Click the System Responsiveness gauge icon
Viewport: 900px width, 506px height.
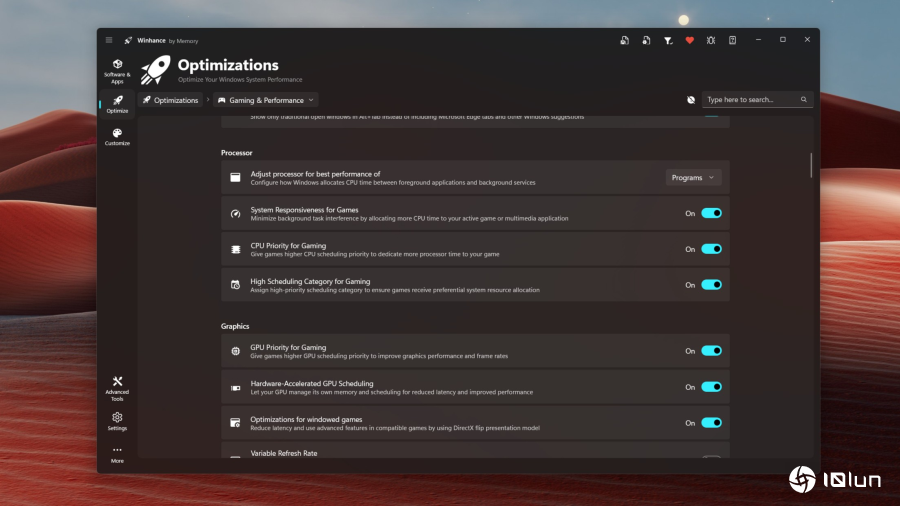[x=235, y=213]
